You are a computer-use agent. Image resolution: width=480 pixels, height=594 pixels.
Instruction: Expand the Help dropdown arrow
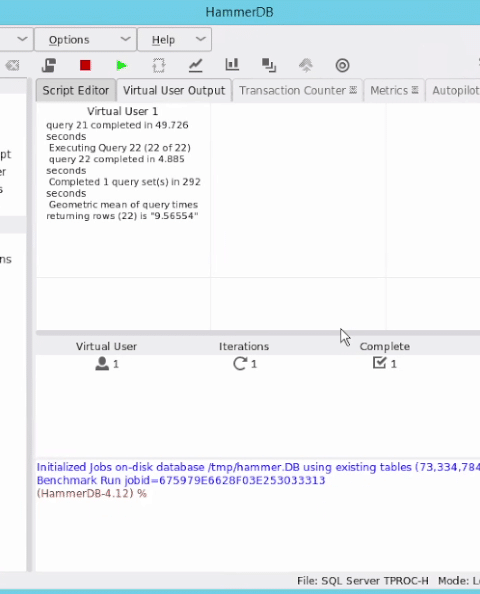click(x=201, y=39)
